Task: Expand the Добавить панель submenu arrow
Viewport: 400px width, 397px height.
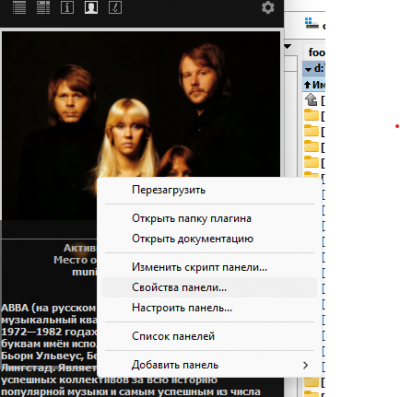Action: click(x=305, y=365)
